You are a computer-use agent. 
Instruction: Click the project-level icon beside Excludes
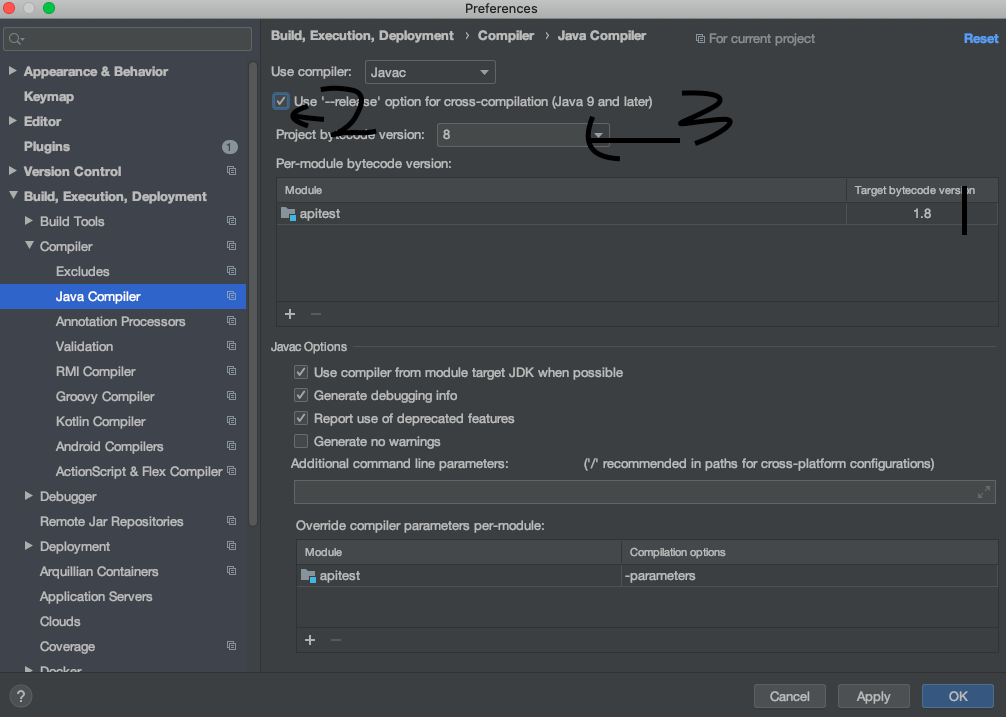pyautogui.click(x=232, y=271)
